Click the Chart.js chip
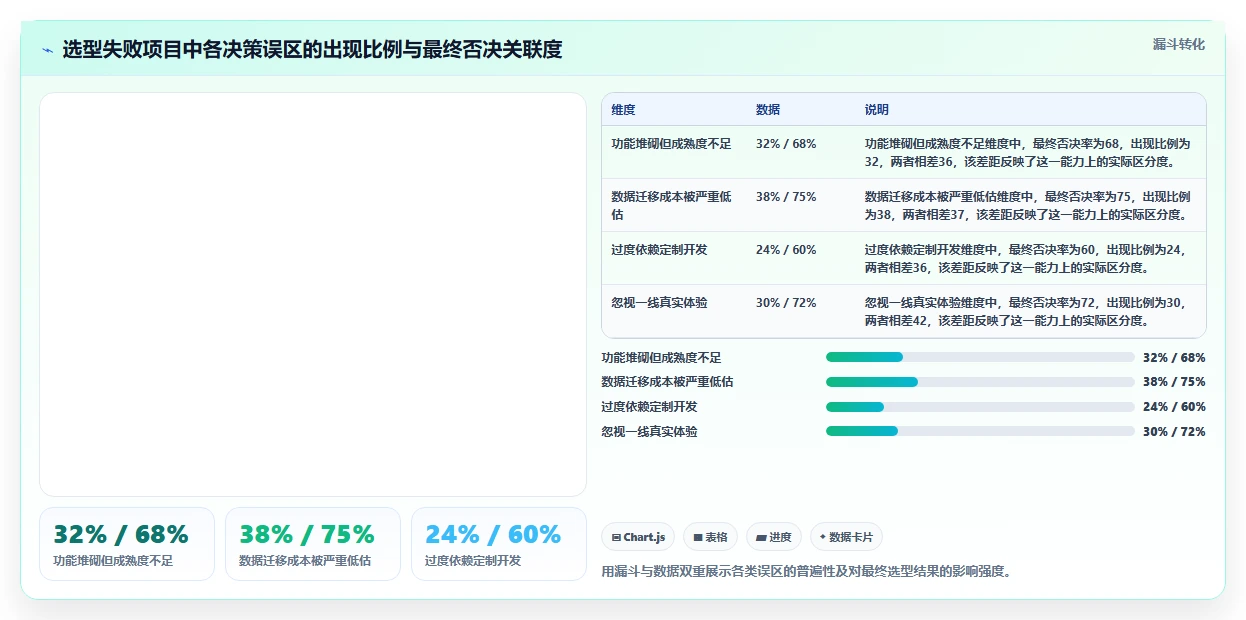The height and width of the screenshot is (620, 1246). point(638,537)
